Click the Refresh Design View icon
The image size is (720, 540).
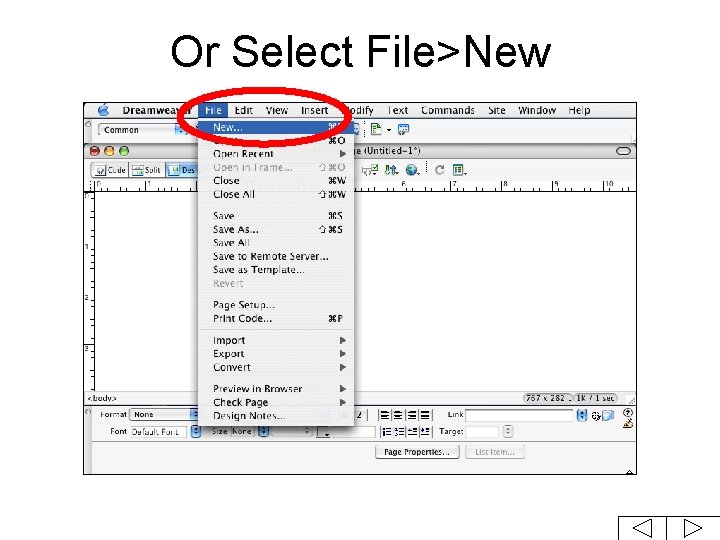439,170
